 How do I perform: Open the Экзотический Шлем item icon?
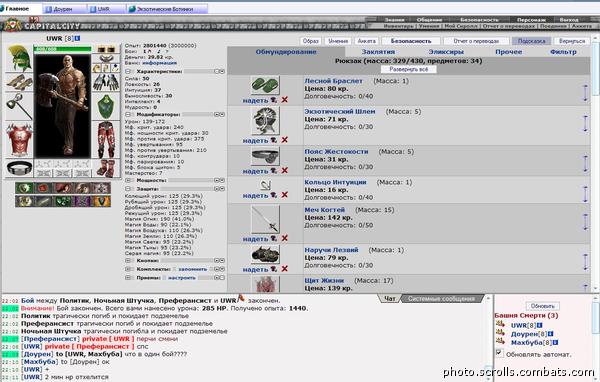click(265, 121)
